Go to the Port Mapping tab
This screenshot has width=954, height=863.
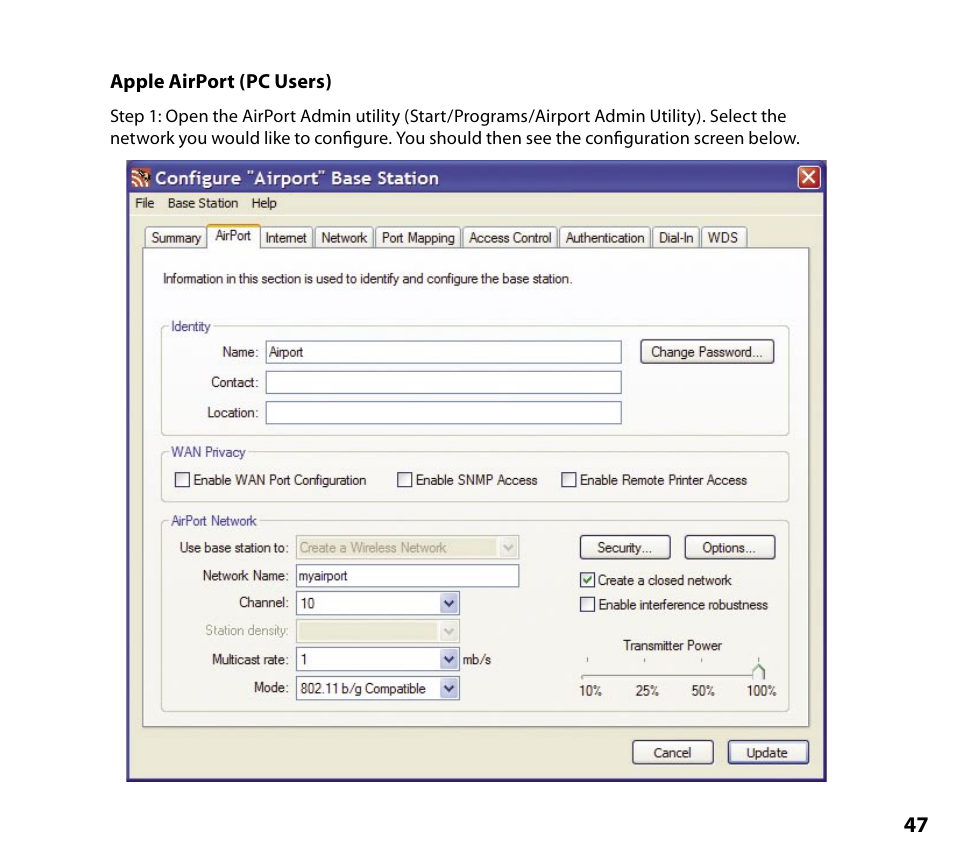tap(418, 238)
